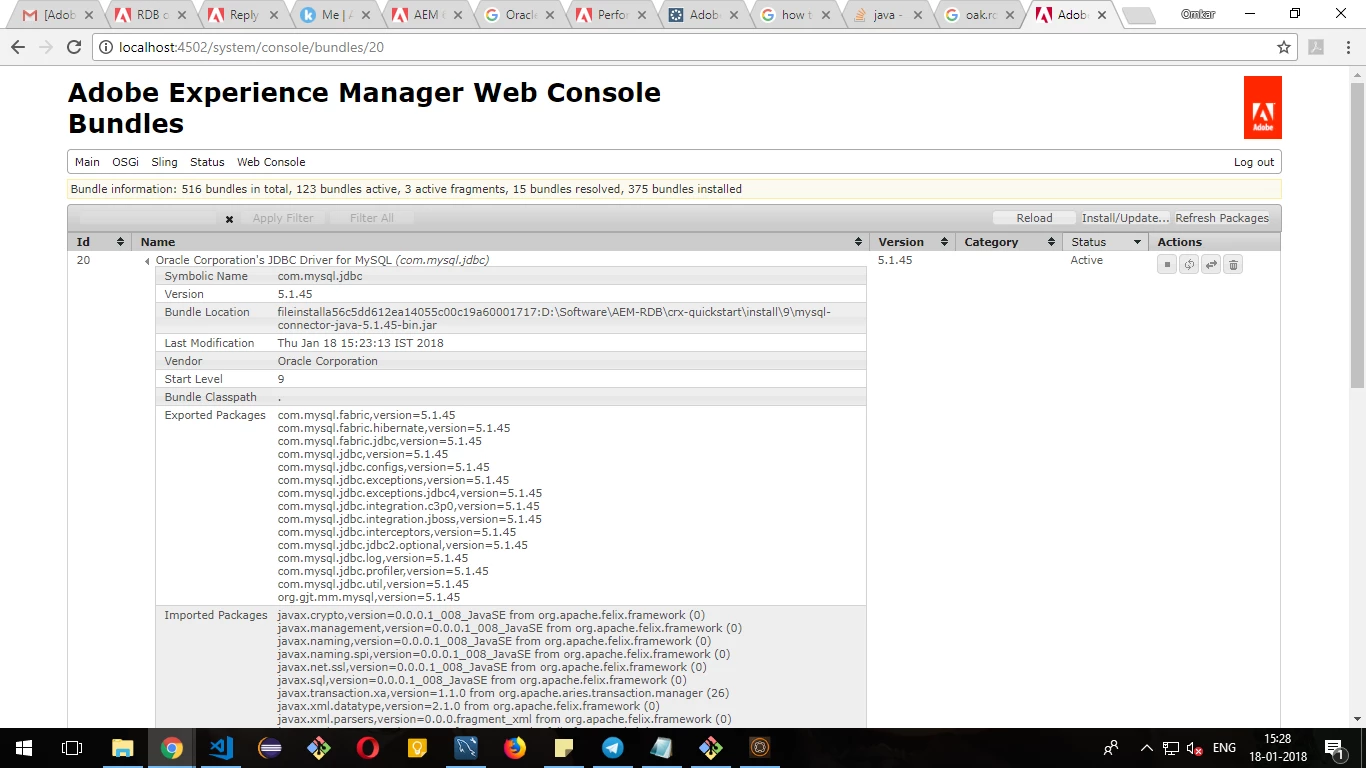Open Telegram from the taskbar
The height and width of the screenshot is (768, 1366).
tap(613, 747)
